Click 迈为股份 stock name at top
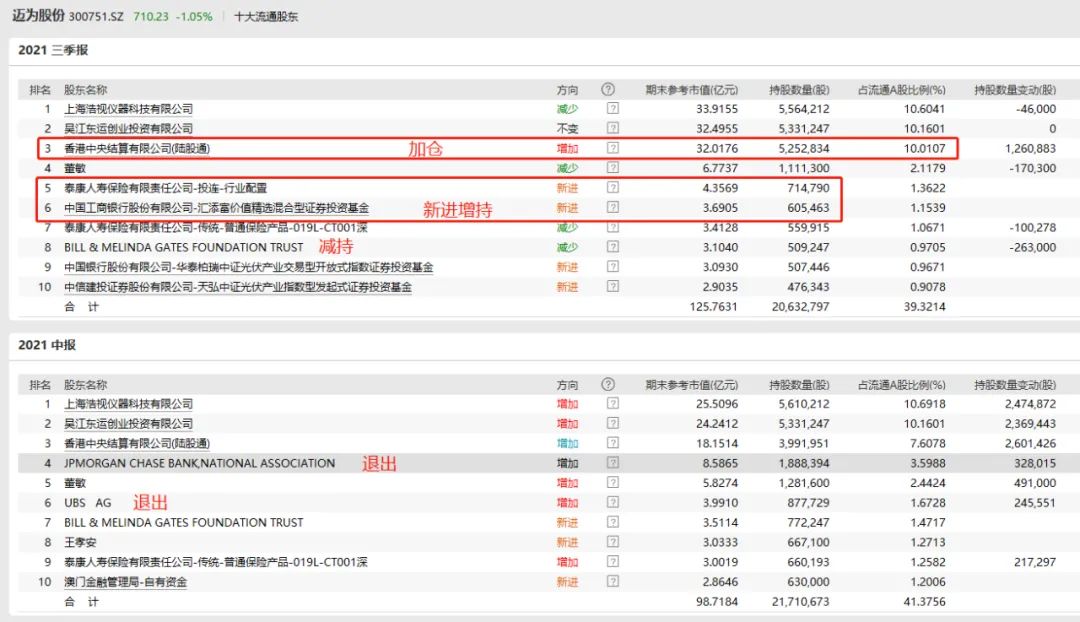This screenshot has height=622, width=1080. point(37,16)
